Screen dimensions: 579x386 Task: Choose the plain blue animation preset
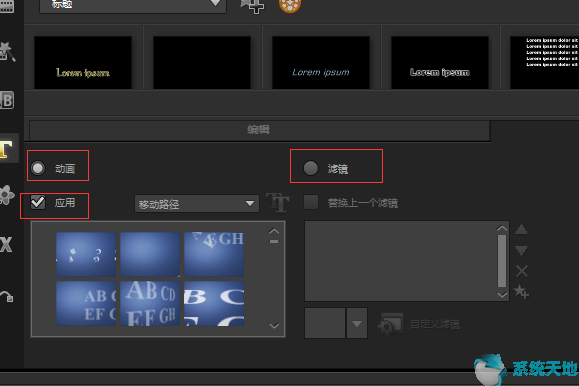pos(150,255)
